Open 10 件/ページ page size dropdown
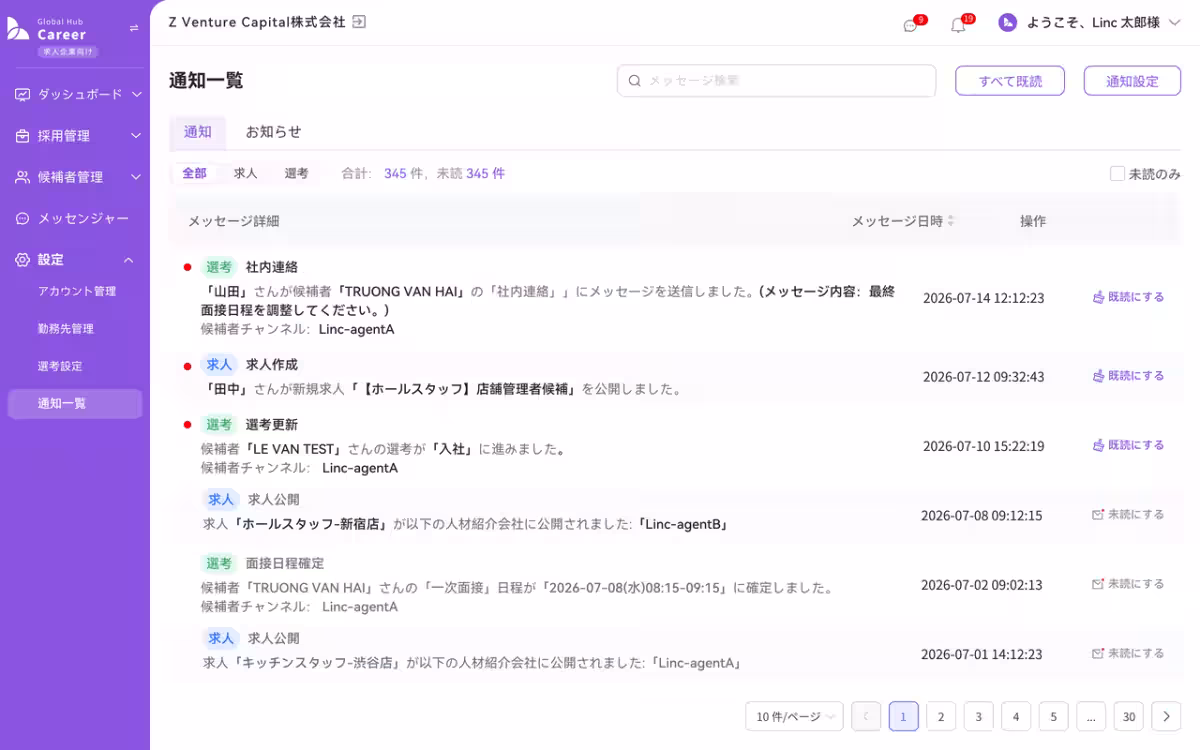The height and width of the screenshot is (750, 1200). pyautogui.click(x=795, y=716)
